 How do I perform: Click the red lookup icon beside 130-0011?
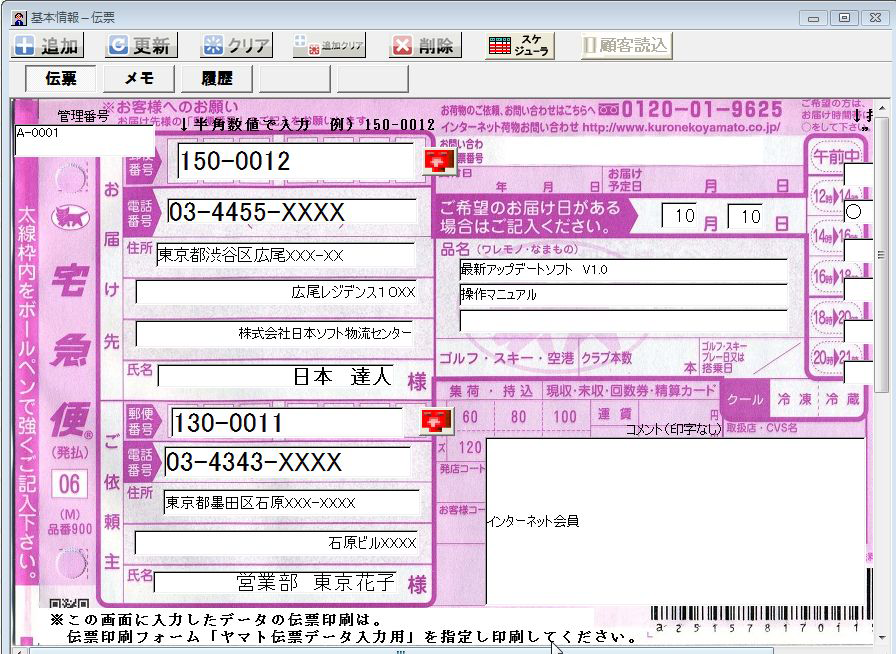point(437,422)
